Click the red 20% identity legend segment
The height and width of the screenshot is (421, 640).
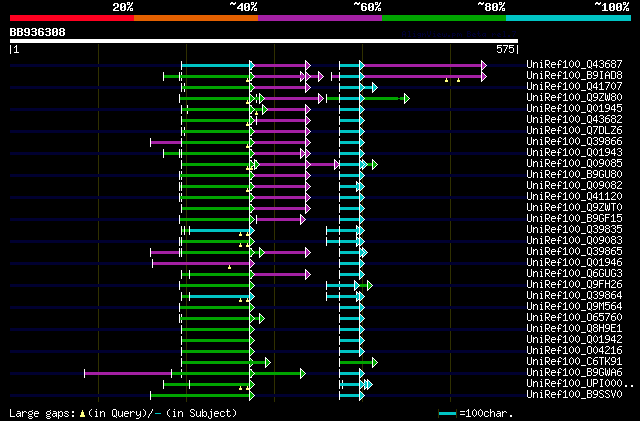click(72, 18)
